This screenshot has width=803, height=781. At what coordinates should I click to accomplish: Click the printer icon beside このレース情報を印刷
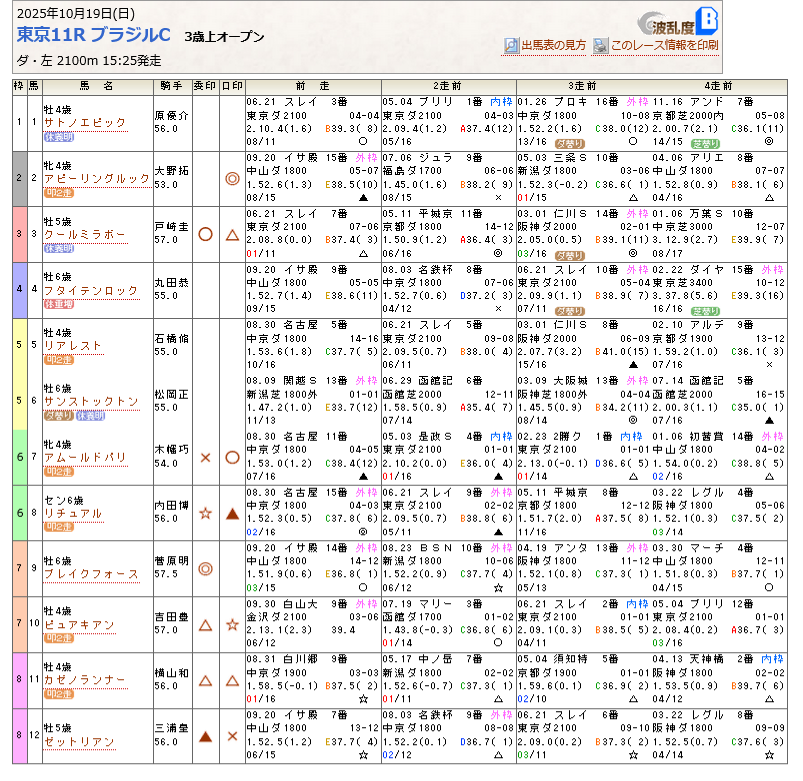600,46
